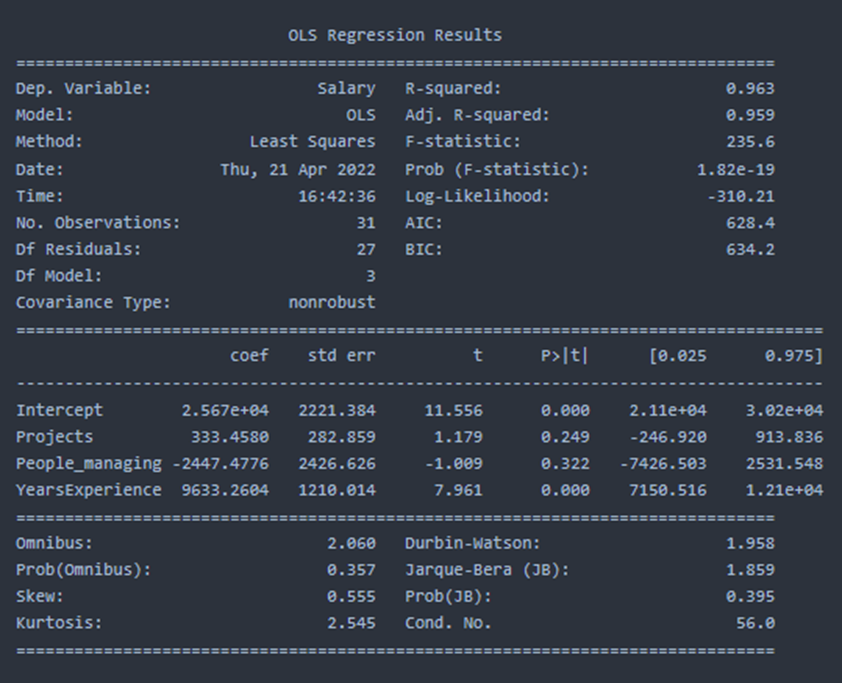Select the Projects coefficient 333.4580

229,437
